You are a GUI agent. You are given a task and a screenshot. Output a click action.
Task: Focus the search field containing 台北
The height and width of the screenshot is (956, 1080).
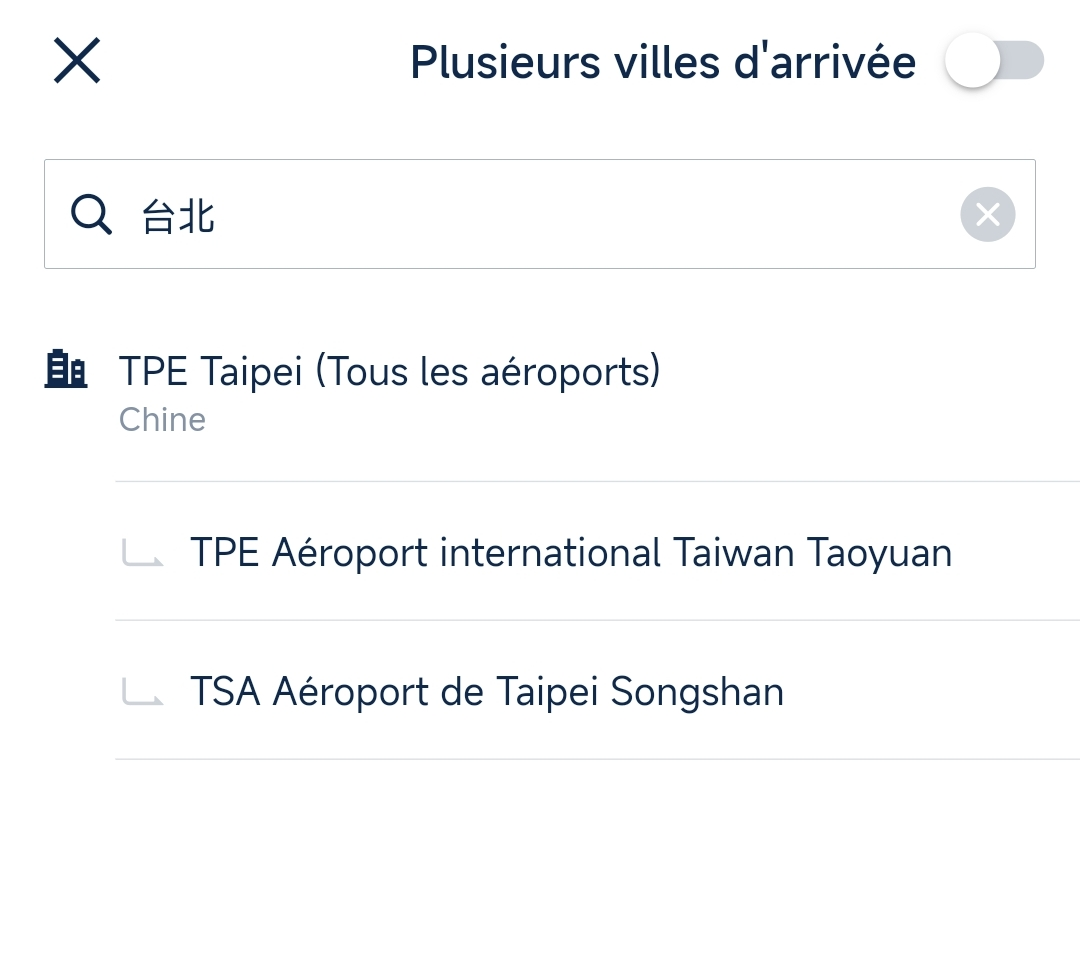click(x=540, y=214)
